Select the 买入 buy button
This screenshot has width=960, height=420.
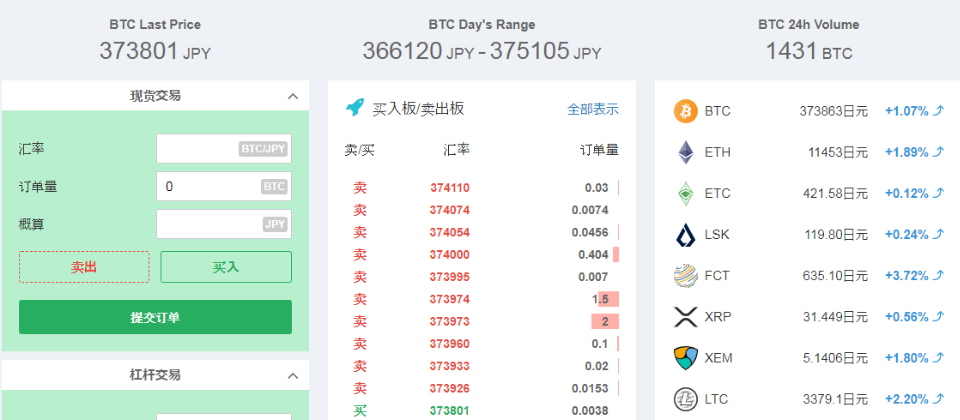pyautogui.click(x=226, y=267)
